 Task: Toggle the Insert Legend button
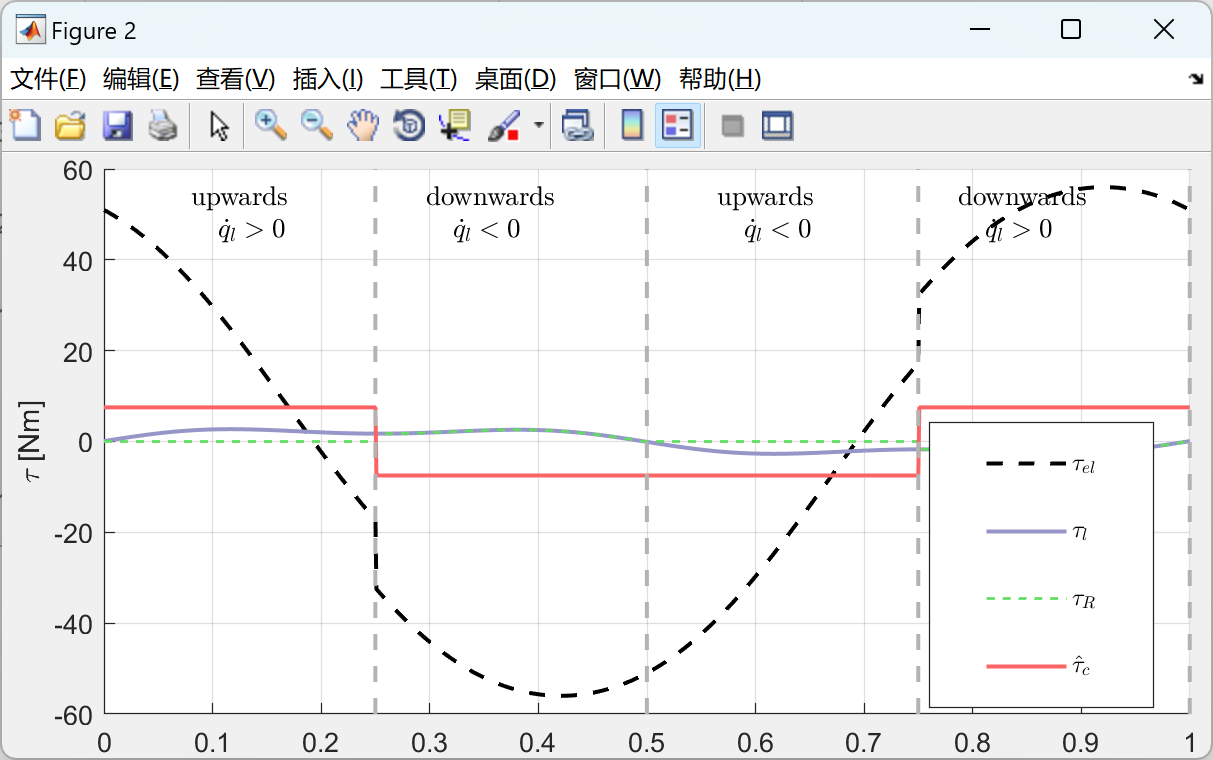coord(678,126)
